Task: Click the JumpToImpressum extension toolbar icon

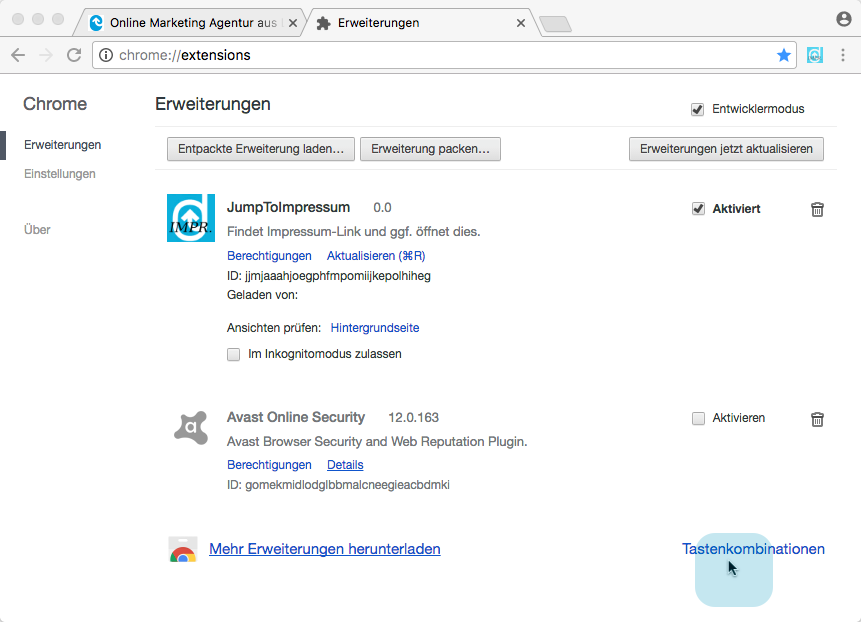Action: pos(816,55)
